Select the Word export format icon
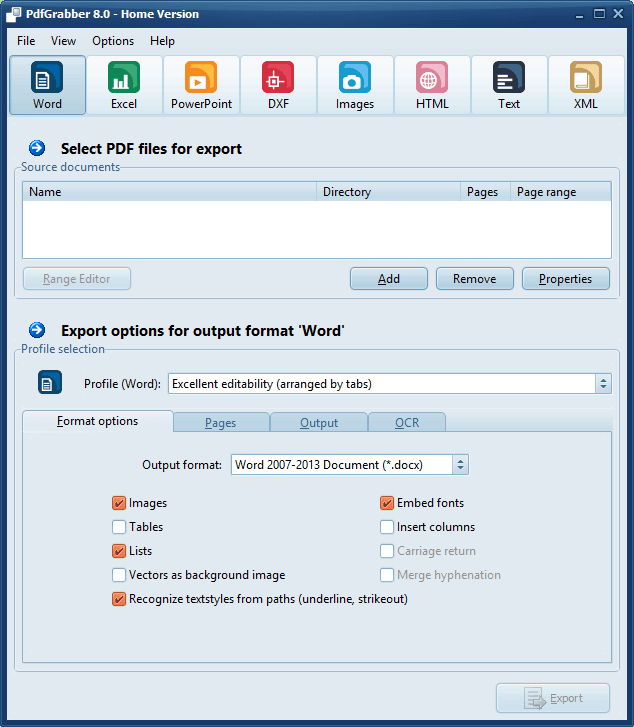Viewport: 634px width, 727px height. coord(47,85)
